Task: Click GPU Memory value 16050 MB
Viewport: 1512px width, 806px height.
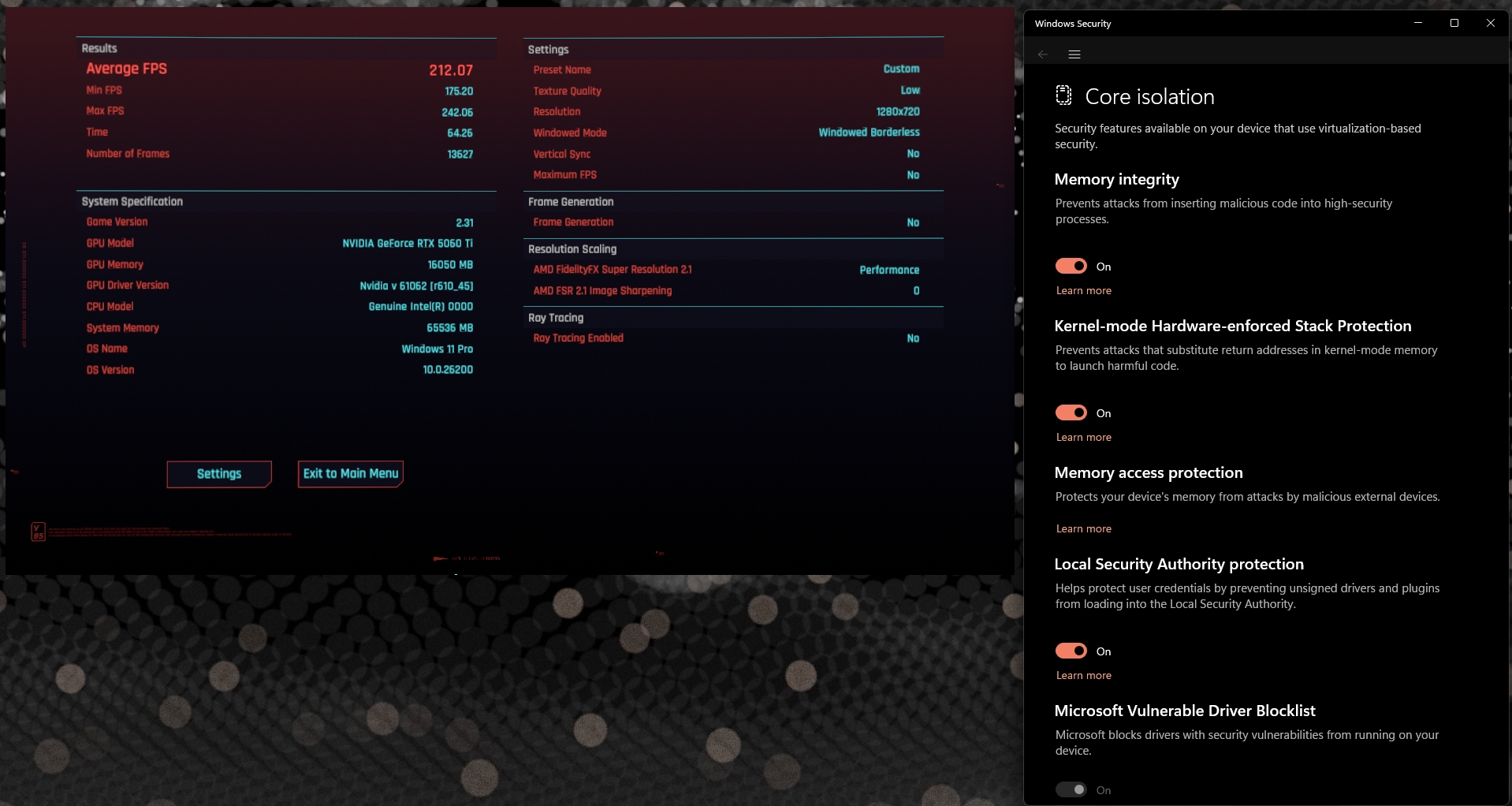Action: coord(450,265)
